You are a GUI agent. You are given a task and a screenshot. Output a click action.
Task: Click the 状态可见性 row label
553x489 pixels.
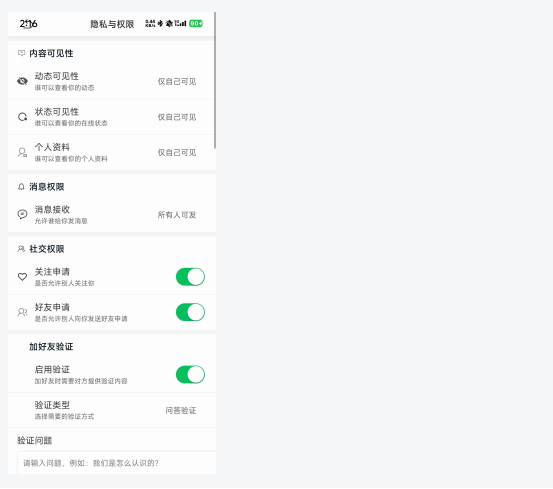pyautogui.click(x=56, y=112)
